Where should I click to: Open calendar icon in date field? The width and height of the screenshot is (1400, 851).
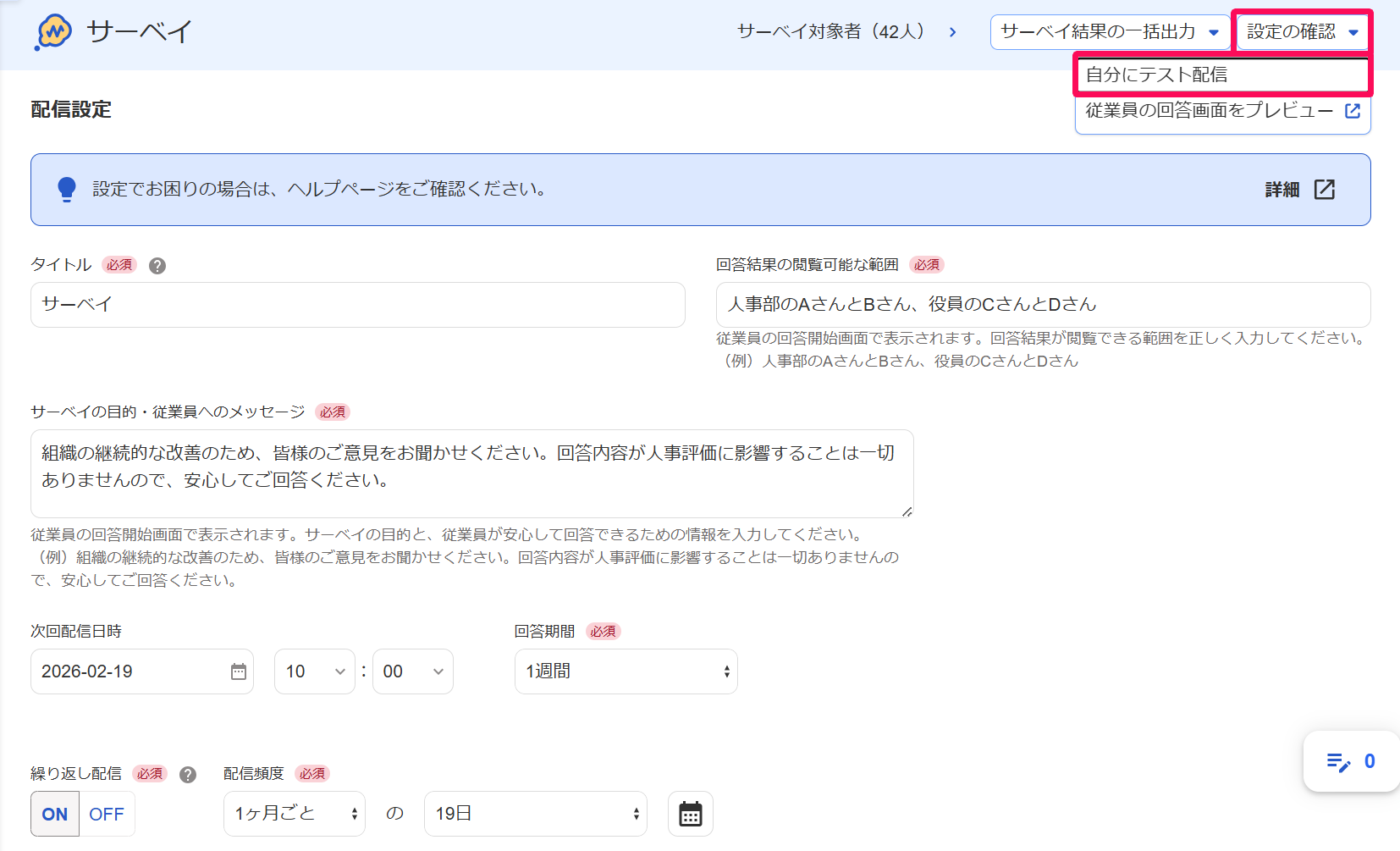pyautogui.click(x=239, y=671)
